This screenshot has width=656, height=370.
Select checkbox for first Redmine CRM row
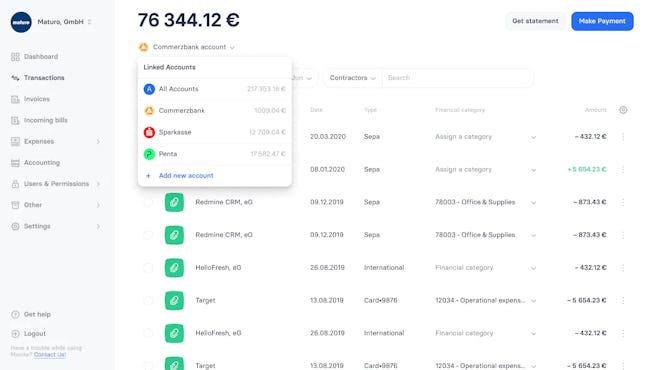[148, 202]
